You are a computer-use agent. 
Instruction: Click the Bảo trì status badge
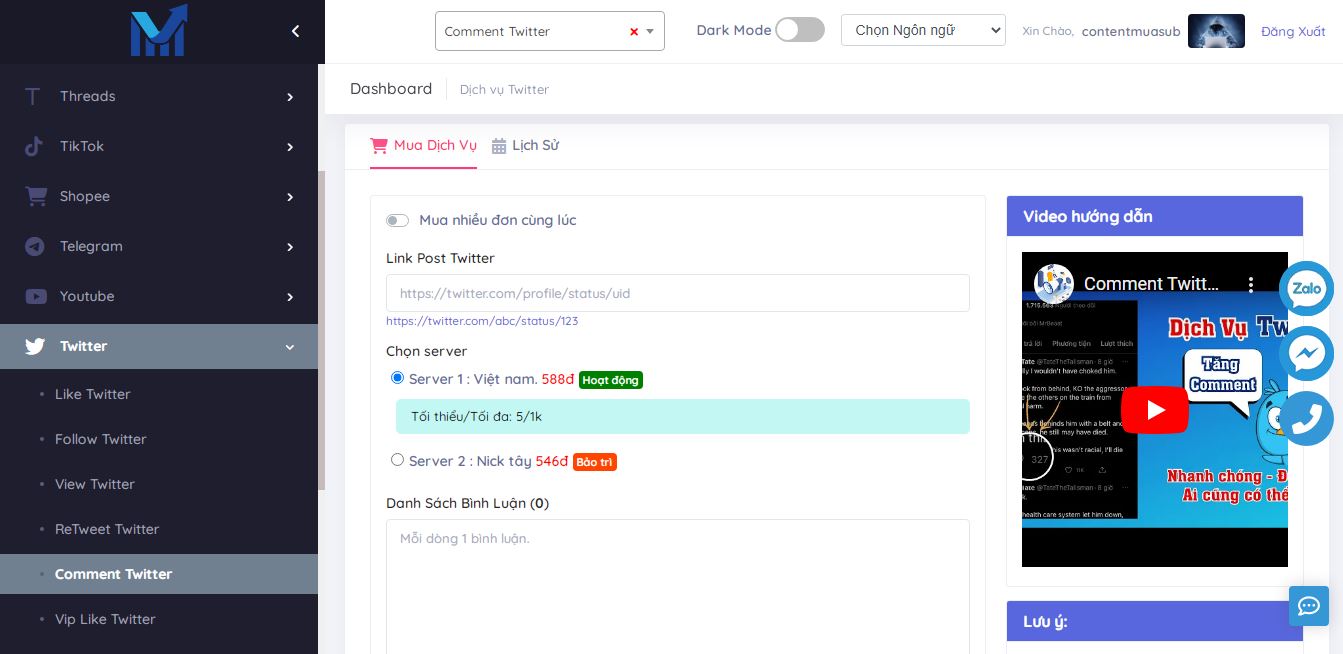point(595,462)
